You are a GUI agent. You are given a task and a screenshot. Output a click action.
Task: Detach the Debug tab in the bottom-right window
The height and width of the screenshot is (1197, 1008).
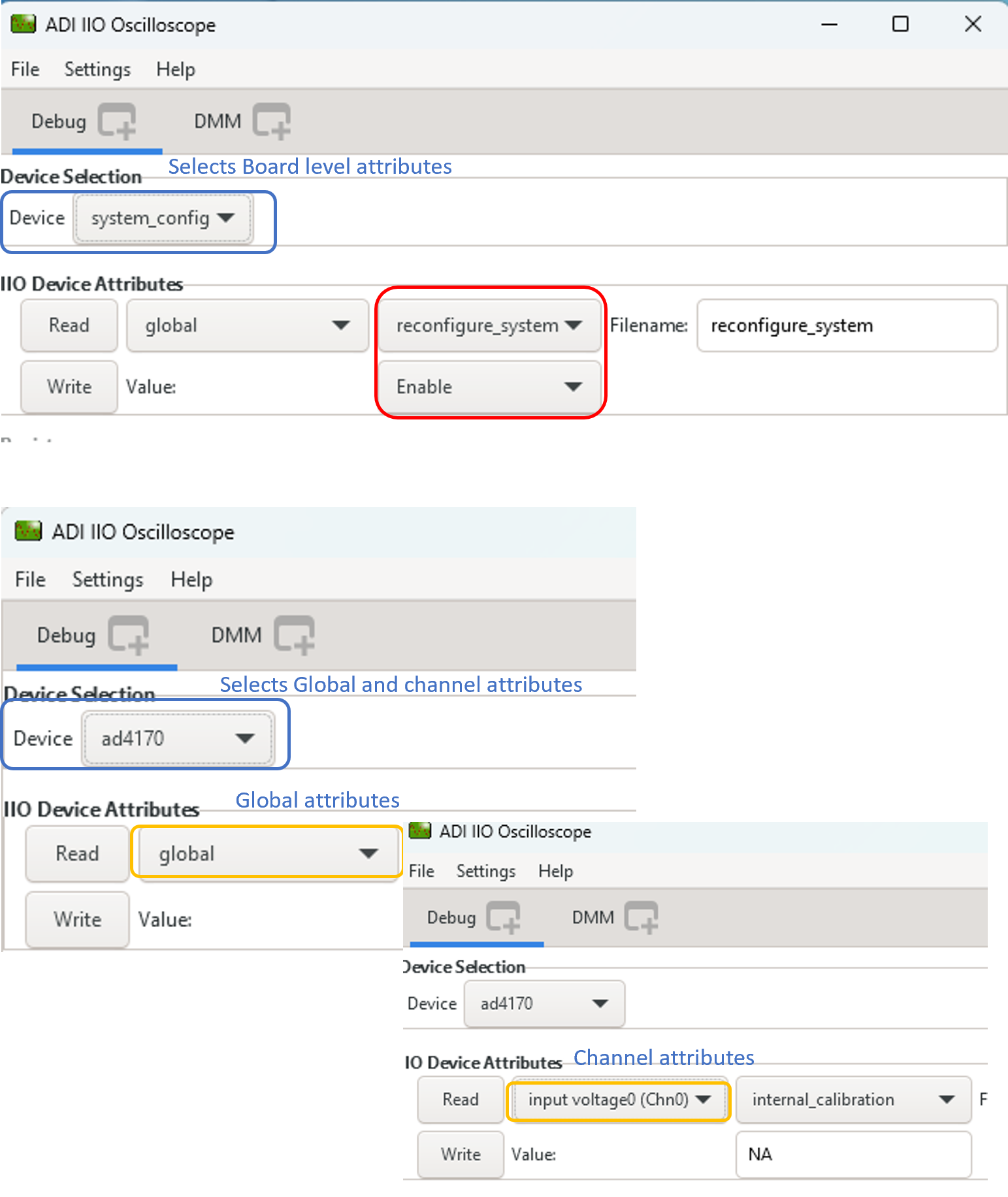click(504, 917)
